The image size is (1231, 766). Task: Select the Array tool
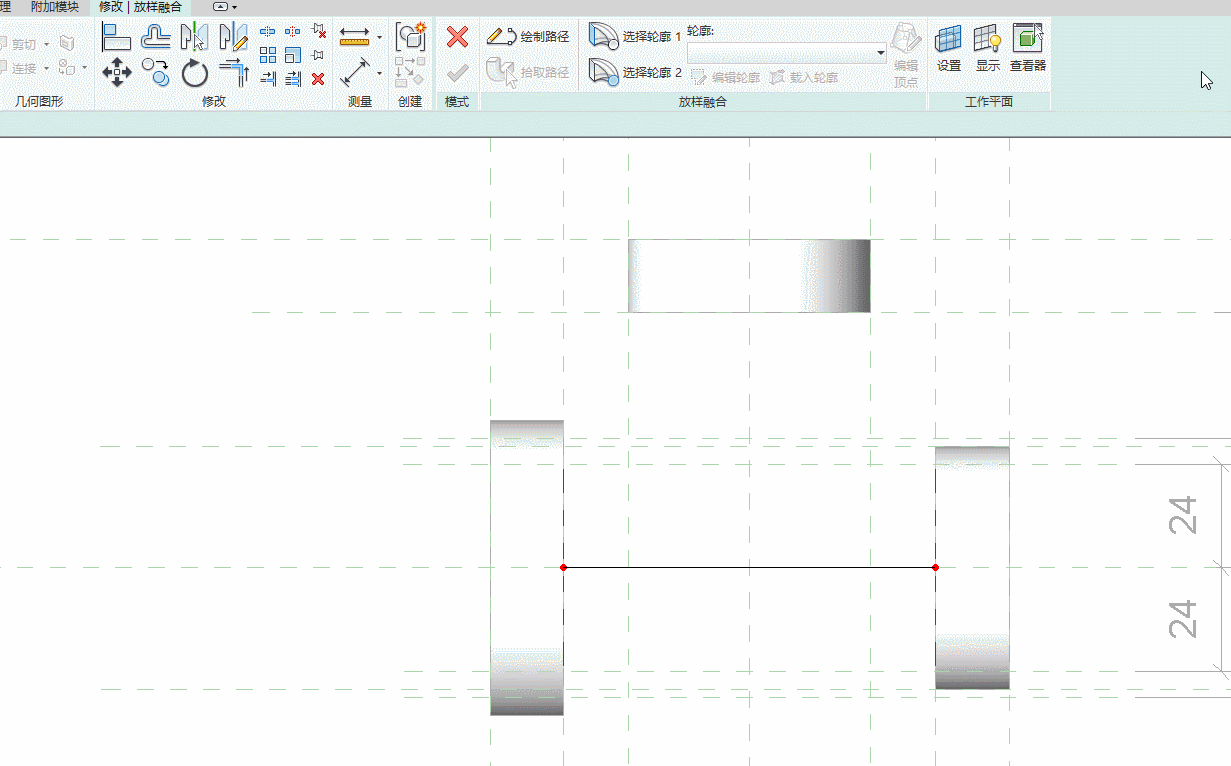268,55
